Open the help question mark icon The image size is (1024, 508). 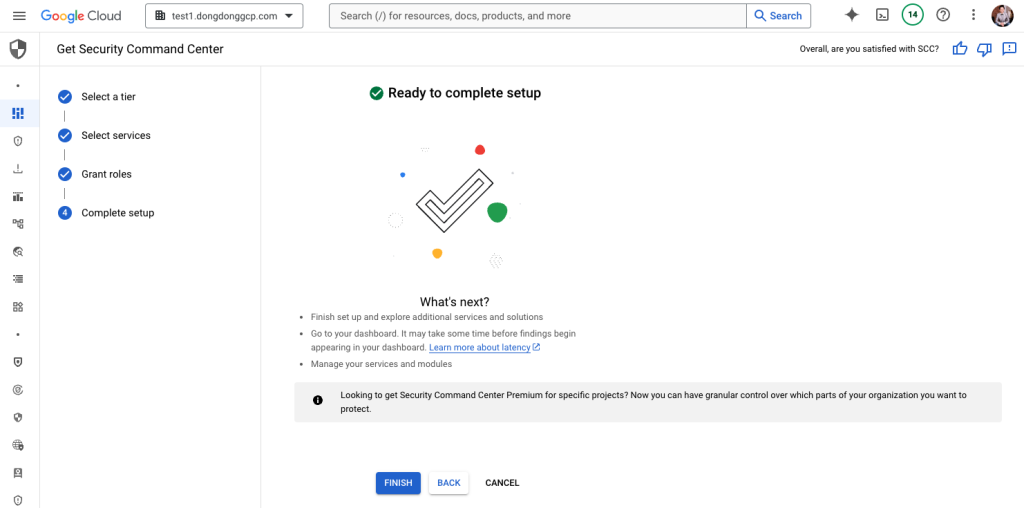pyautogui.click(x=943, y=15)
